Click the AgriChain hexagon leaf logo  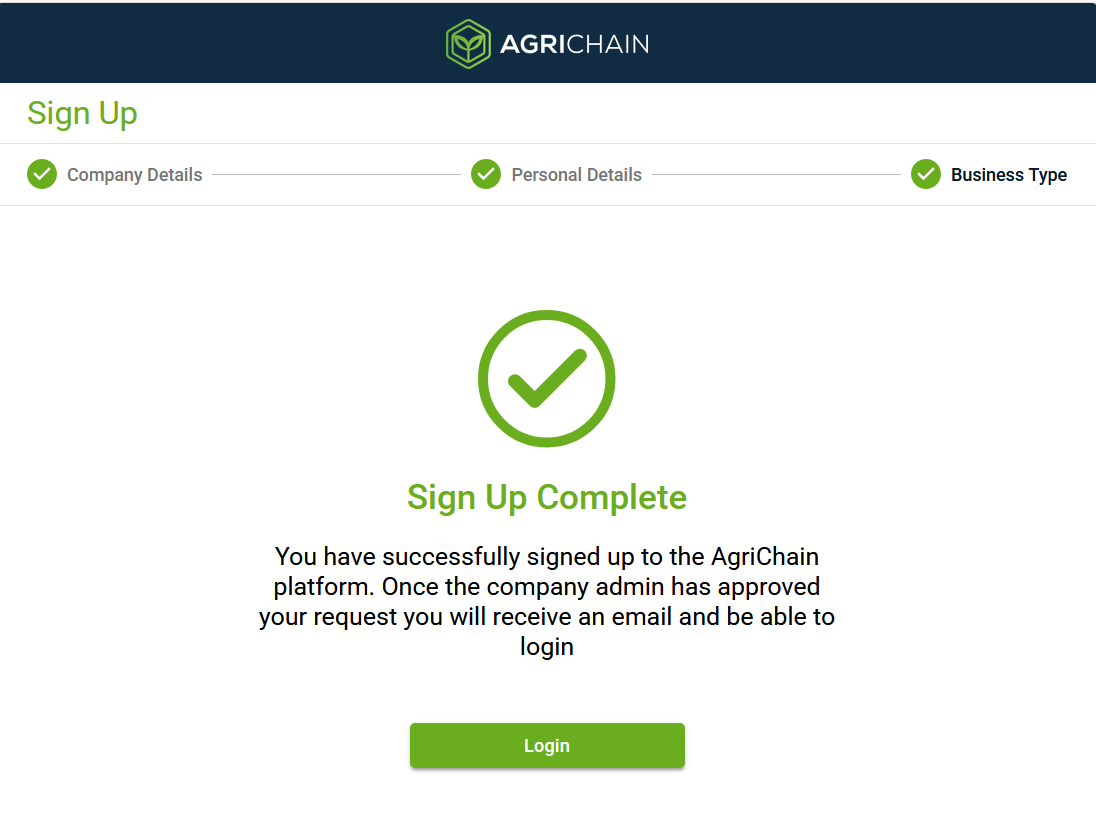(x=468, y=44)
